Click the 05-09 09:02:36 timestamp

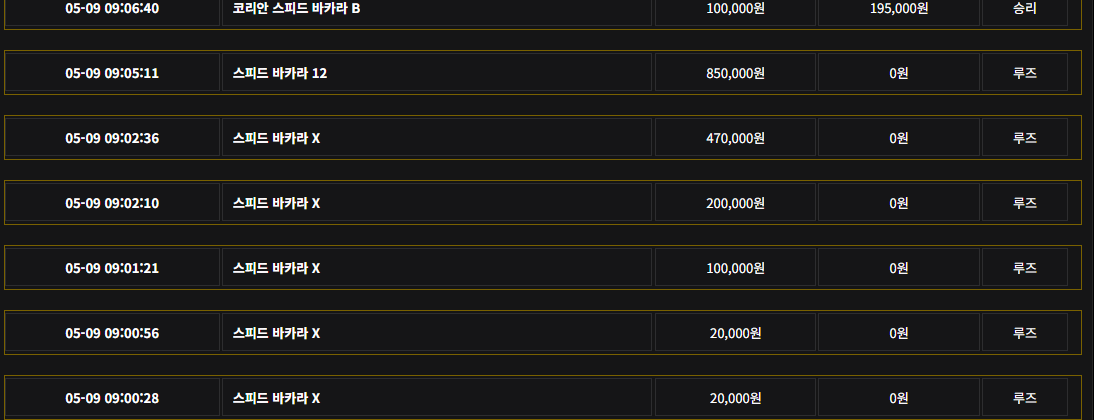(x=112, y=138)
